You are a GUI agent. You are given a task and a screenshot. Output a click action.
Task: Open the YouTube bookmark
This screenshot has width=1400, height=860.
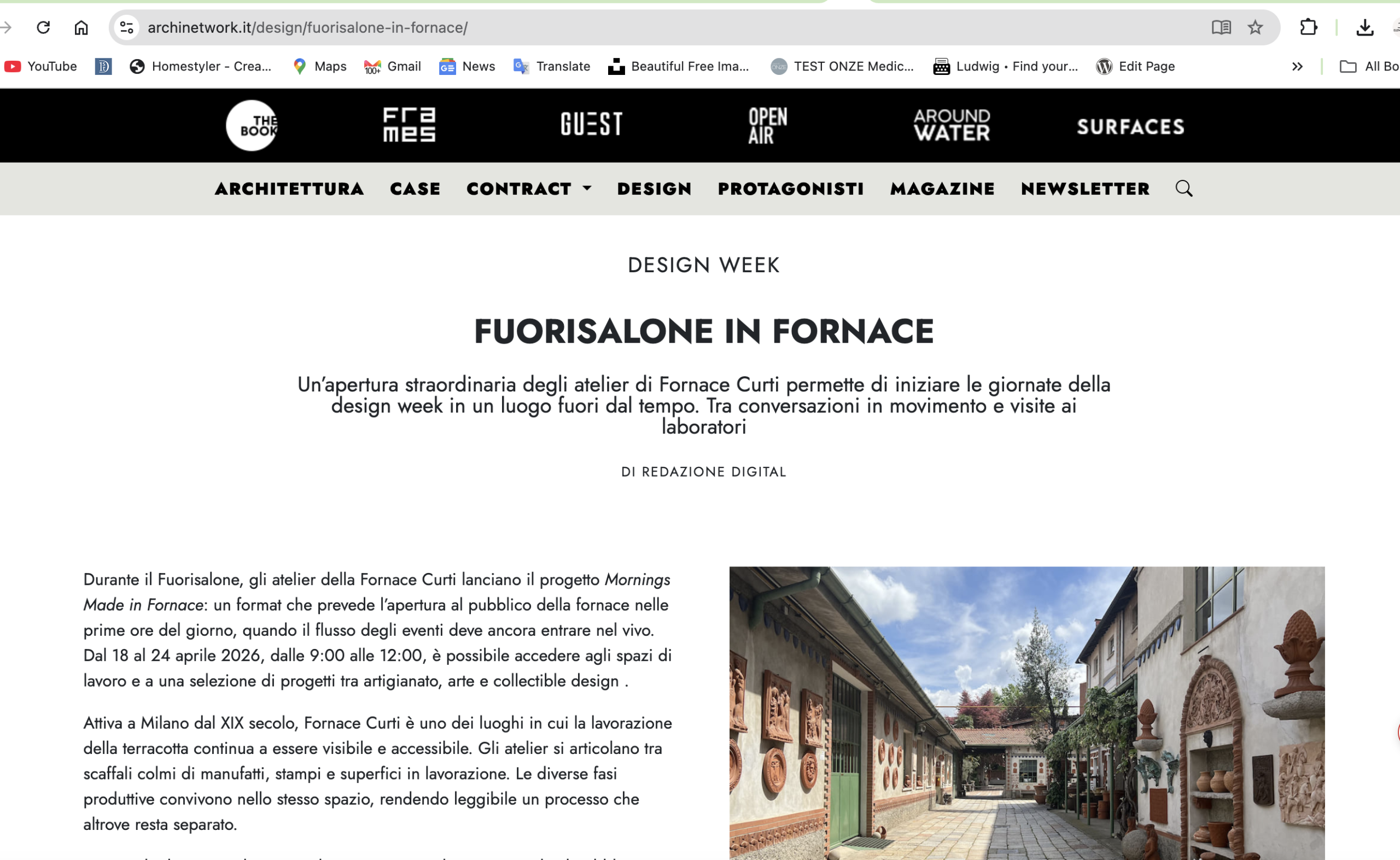[40, 67]
